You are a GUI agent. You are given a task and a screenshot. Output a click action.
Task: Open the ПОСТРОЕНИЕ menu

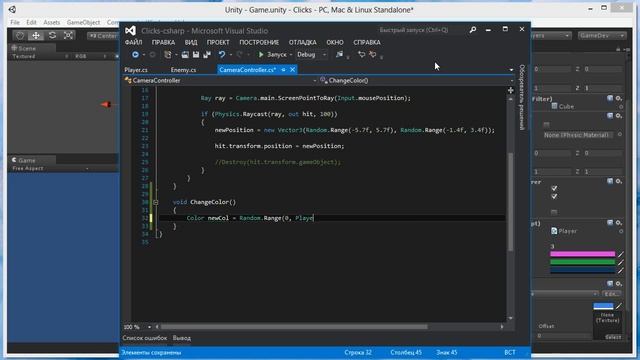pyautogui.click(x=259, y=42)
